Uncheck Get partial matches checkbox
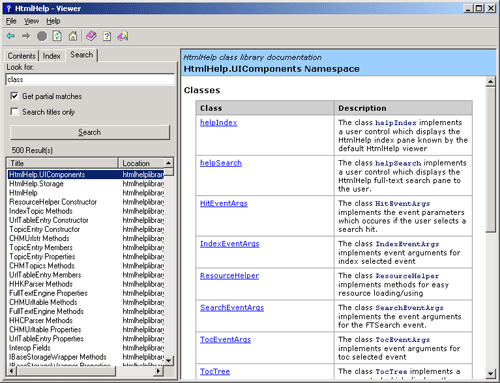The width and height of the screenshot is (500, 383). click(14, 96)
